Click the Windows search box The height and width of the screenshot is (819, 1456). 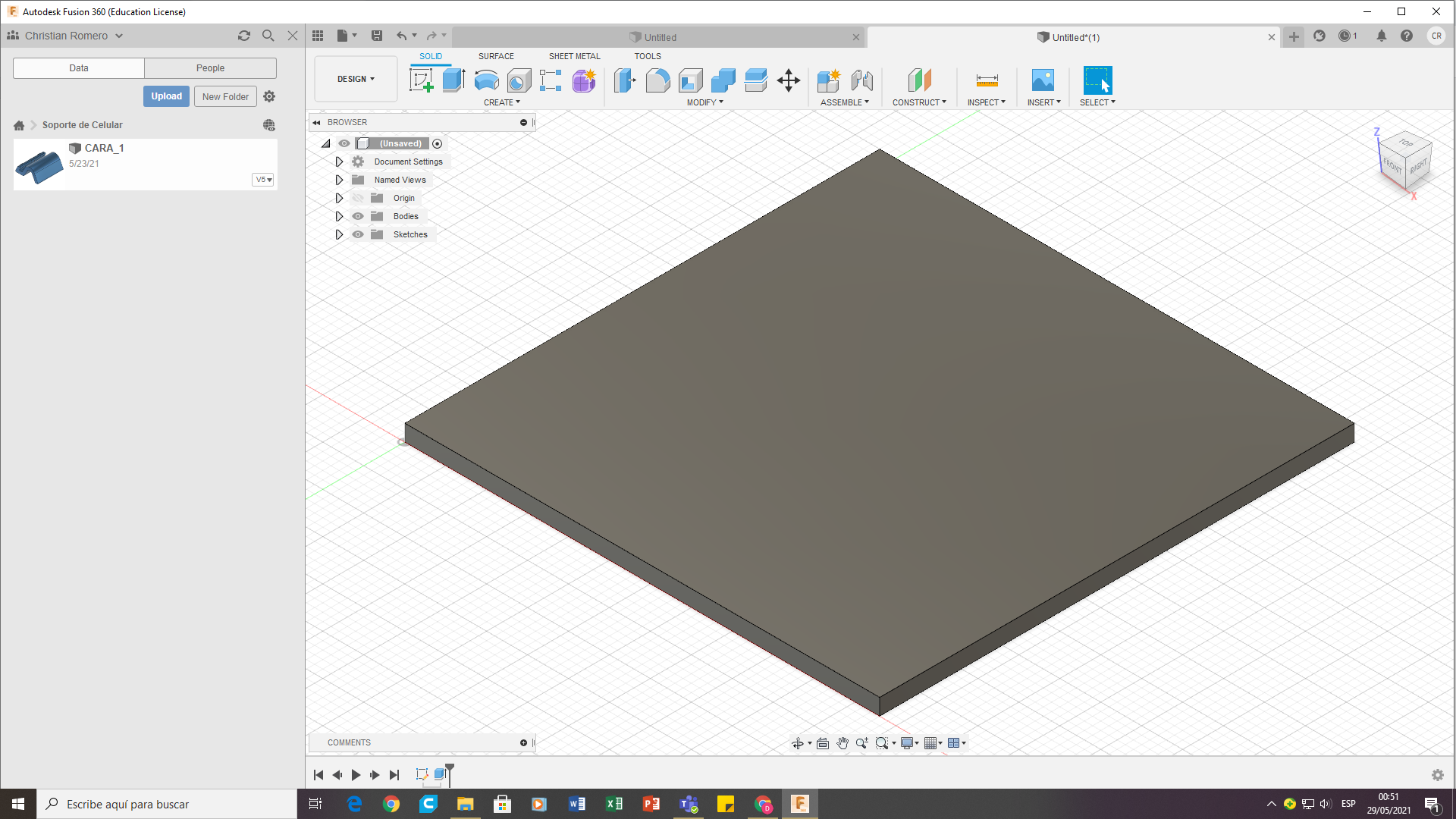[167, 804]
